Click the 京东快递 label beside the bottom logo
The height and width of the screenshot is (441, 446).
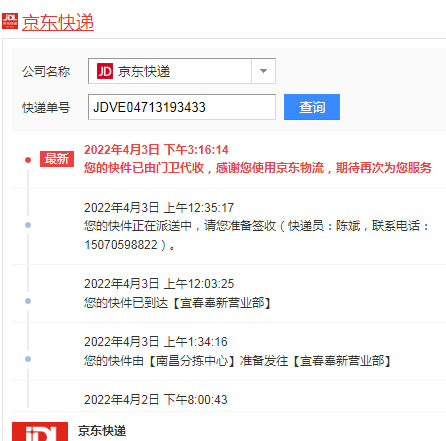[102, 431]
